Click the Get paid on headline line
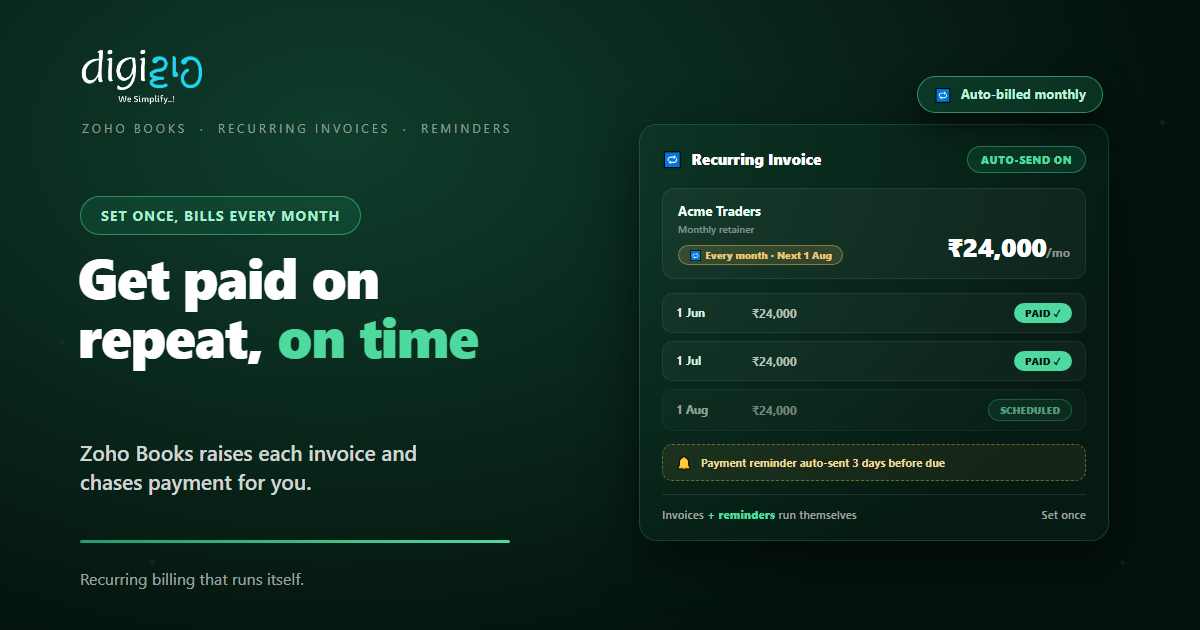The height and width of the screenshot is (630, 1200). point(229,283)
